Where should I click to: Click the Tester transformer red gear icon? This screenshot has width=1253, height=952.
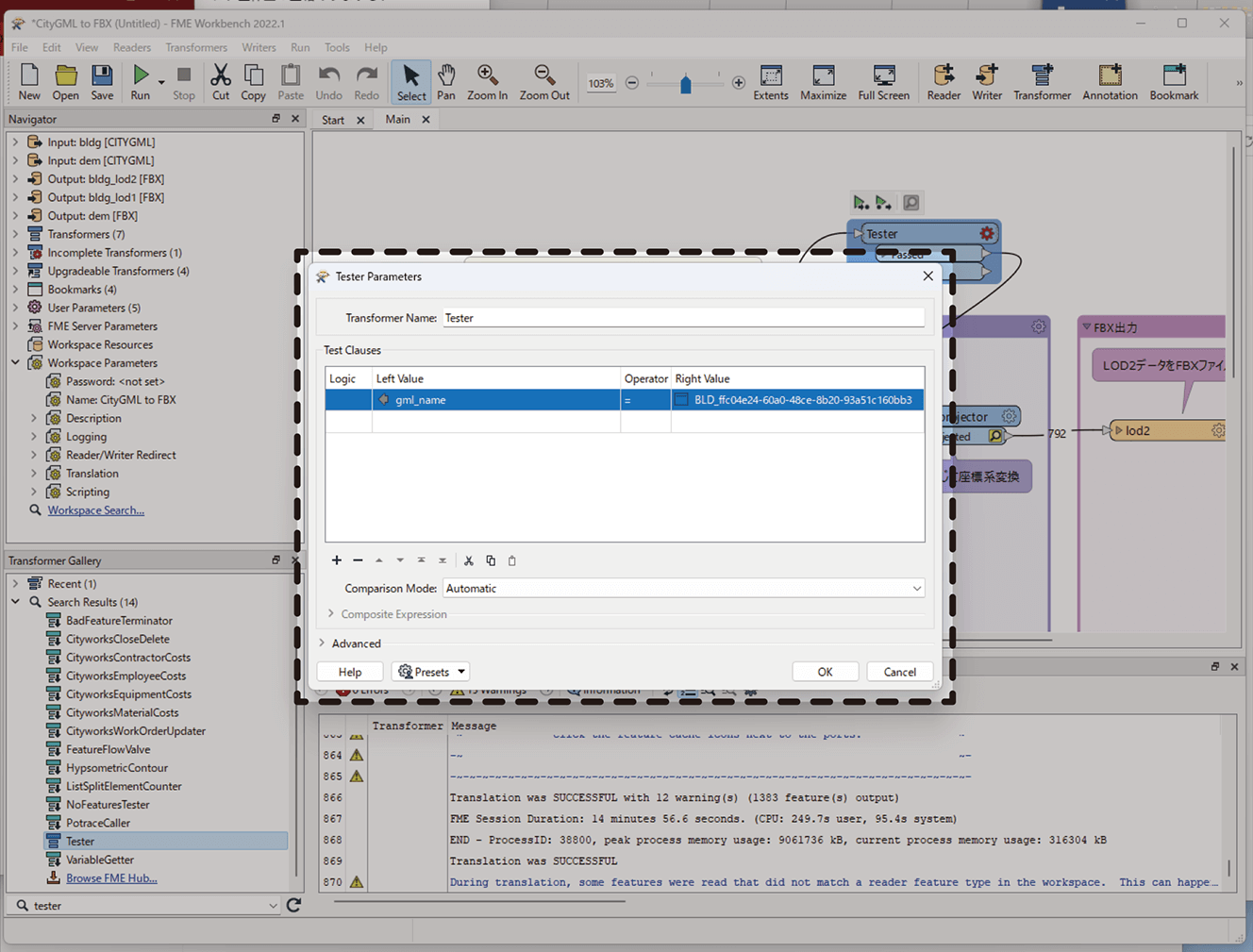tap(987, 233)
